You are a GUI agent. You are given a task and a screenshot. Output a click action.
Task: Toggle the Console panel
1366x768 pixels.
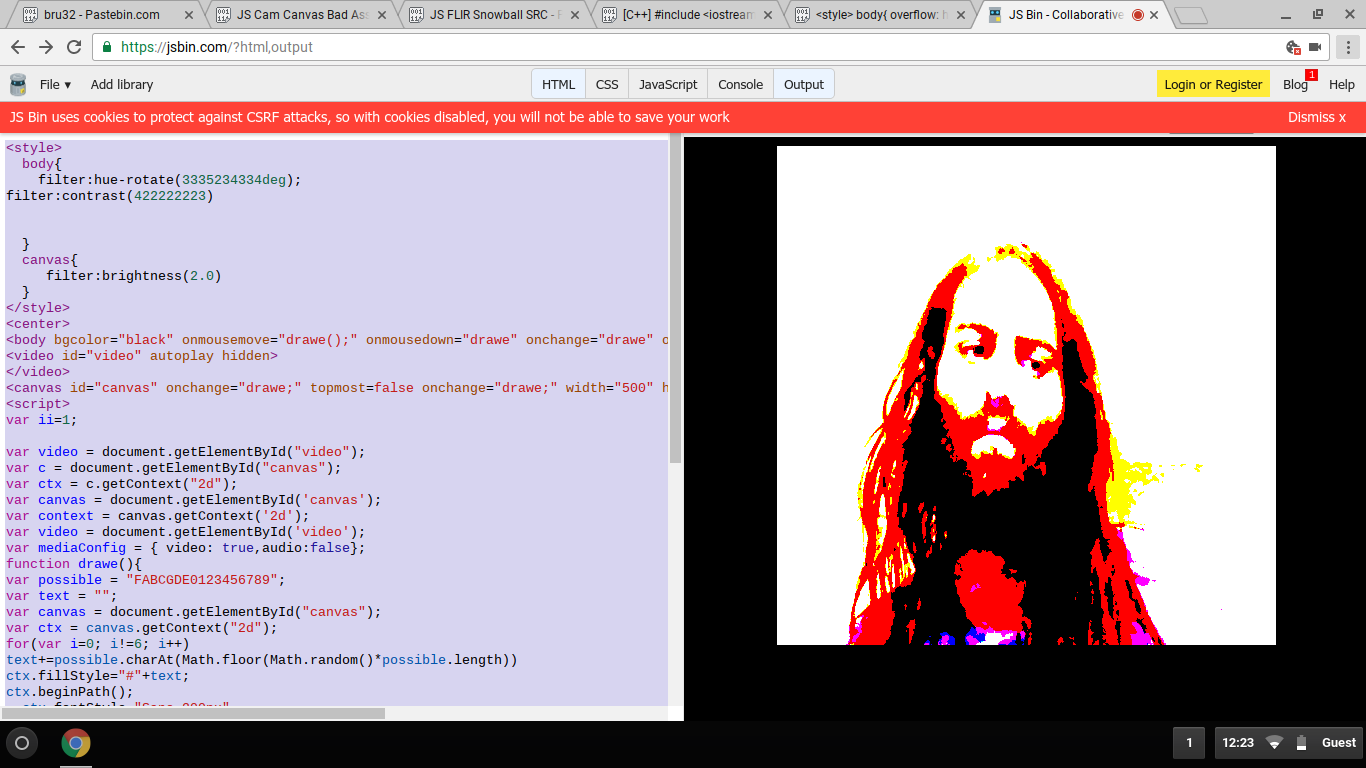(x=740, y=85)
